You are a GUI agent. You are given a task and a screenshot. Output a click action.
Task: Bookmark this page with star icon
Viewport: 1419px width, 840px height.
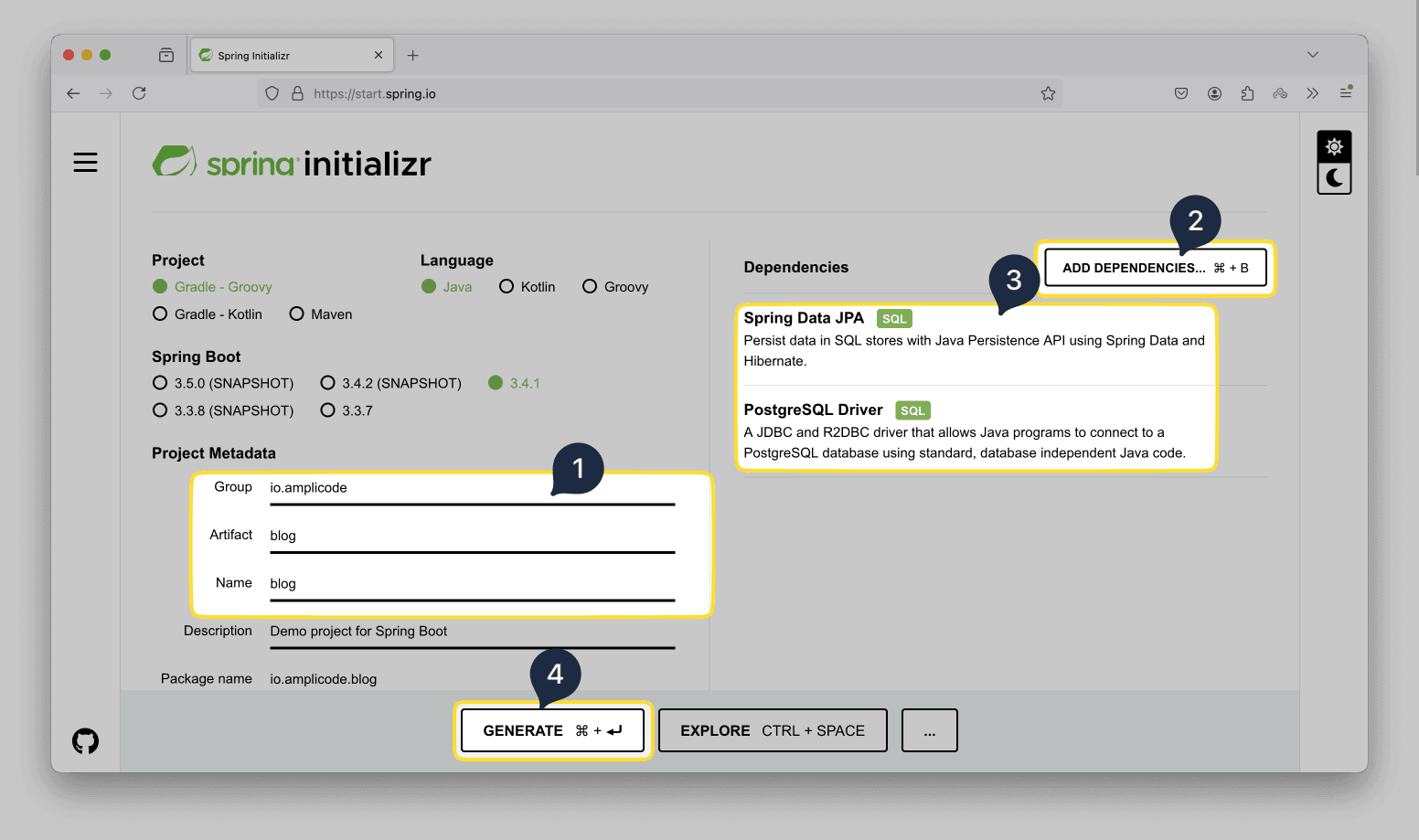coord(1048,93)
